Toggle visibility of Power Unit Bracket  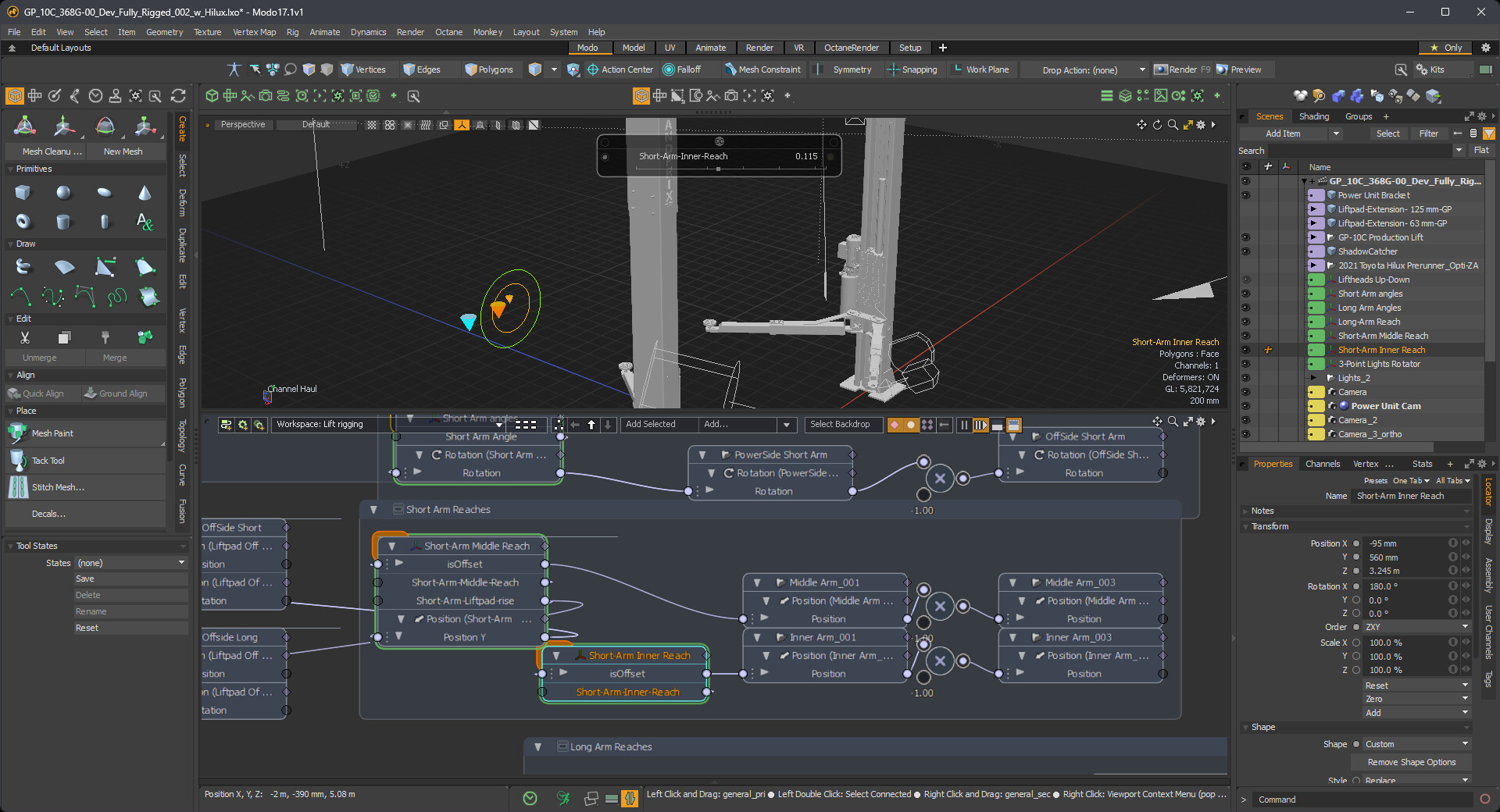tap(1246, 195)
